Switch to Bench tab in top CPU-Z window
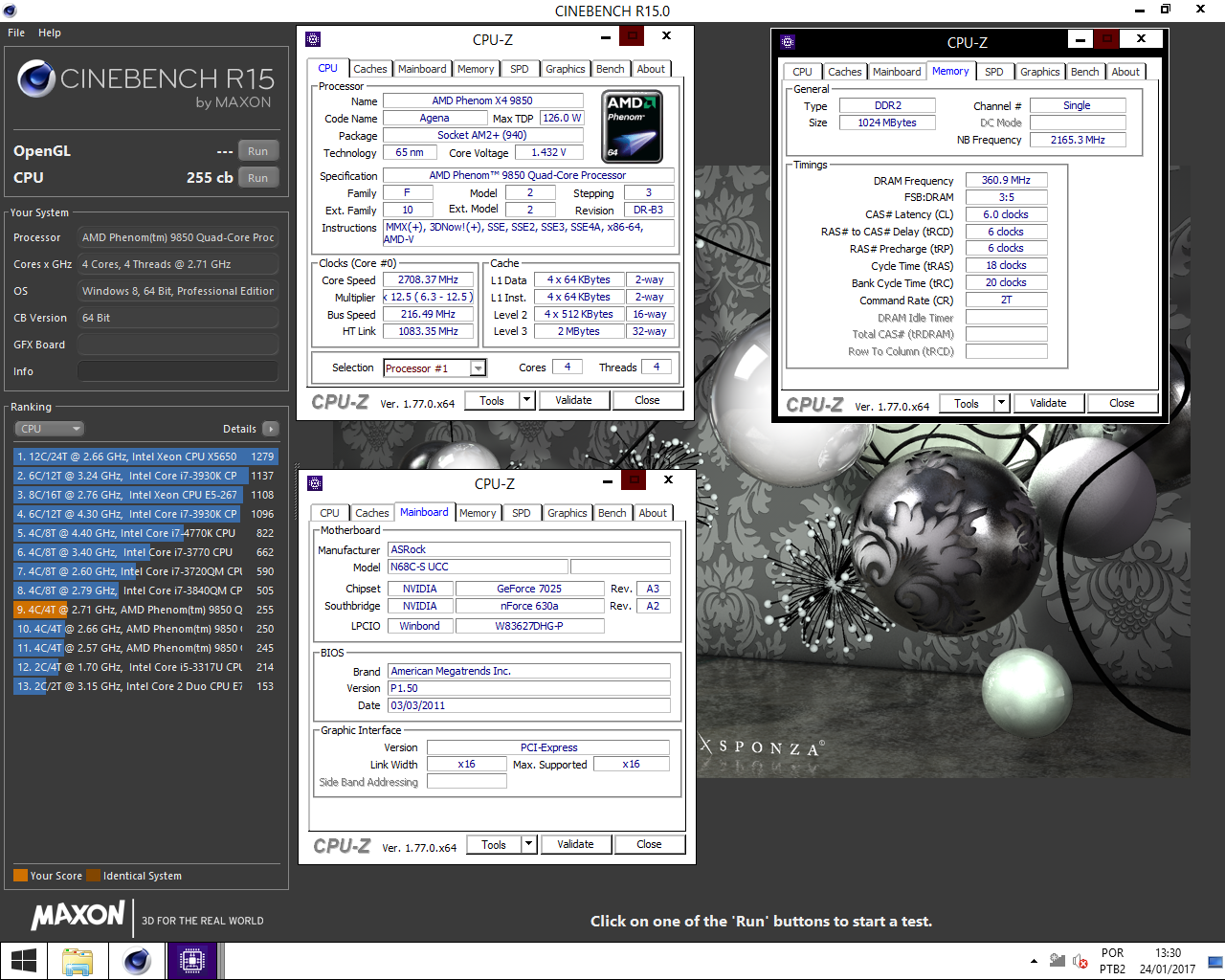Image resolution: width=1225 pixels, height=980 pixels. (611, 69)
